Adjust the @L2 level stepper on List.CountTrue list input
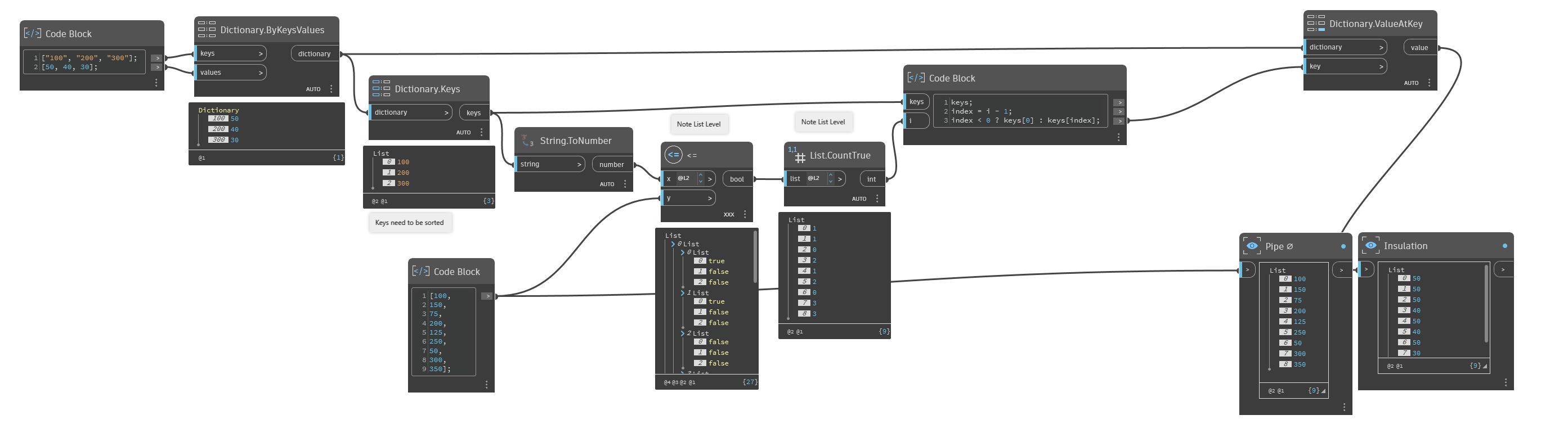This screenshot has height=424, width=1568. [830, 179]
